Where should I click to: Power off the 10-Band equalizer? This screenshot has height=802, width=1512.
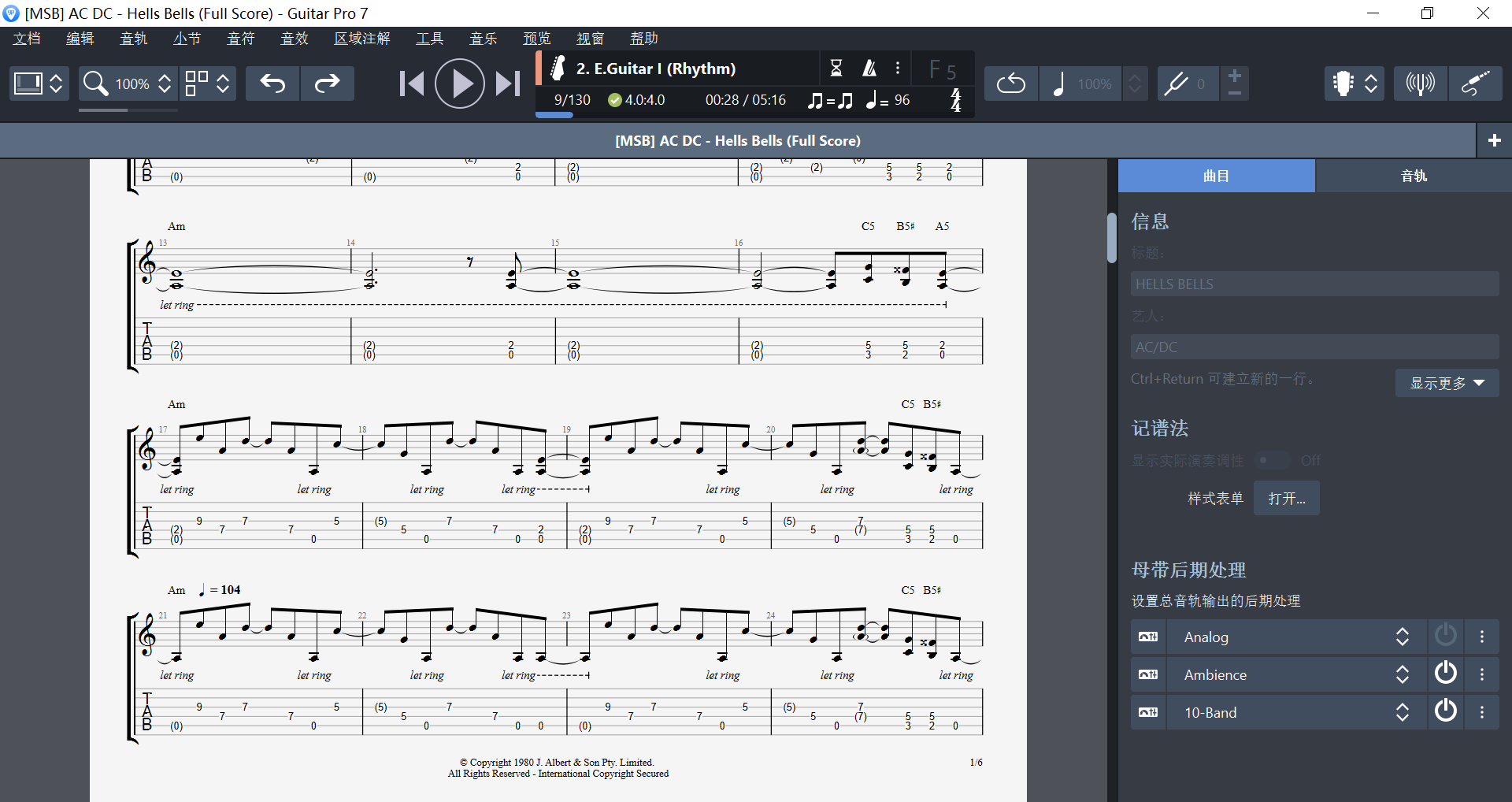pos(1446,711)
